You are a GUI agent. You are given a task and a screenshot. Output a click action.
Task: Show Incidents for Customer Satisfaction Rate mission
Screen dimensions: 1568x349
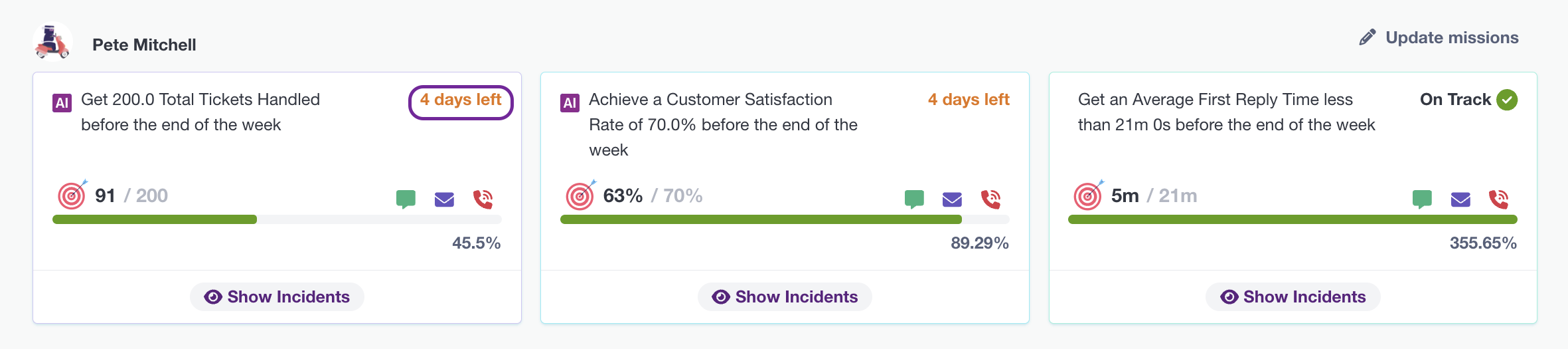[785, 296]
